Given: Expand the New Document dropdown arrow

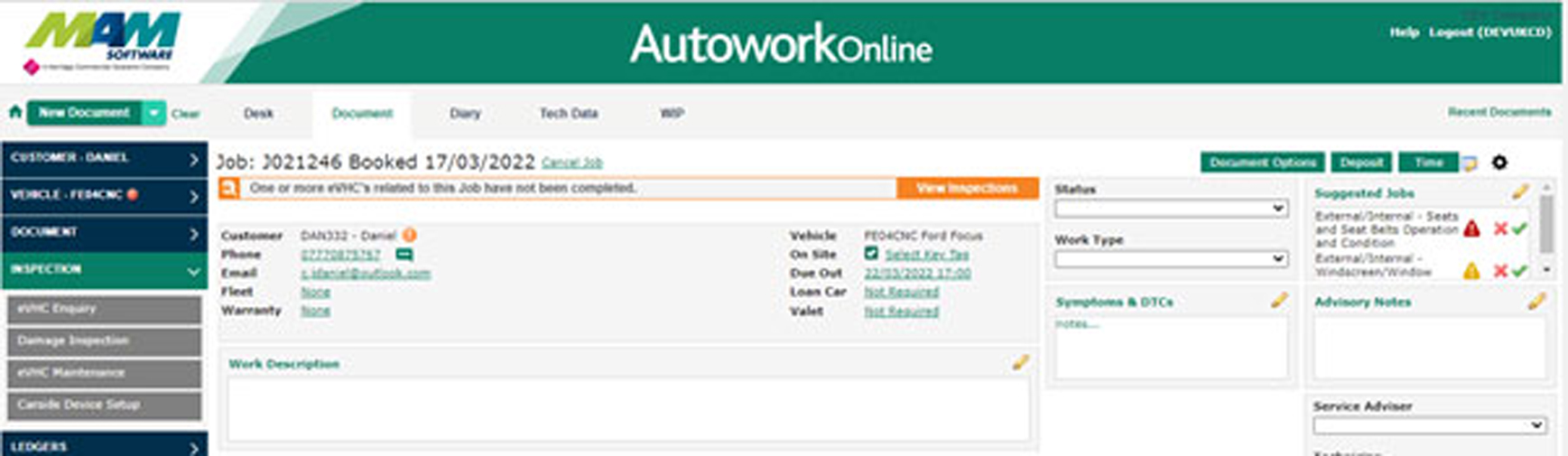Looking at the screenshot, I should [154, 113].
